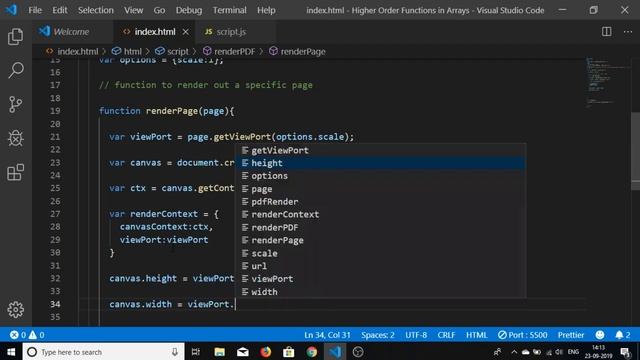Click line number 19 in the gutter
640x360 pixels.
[x=55, y=111]
